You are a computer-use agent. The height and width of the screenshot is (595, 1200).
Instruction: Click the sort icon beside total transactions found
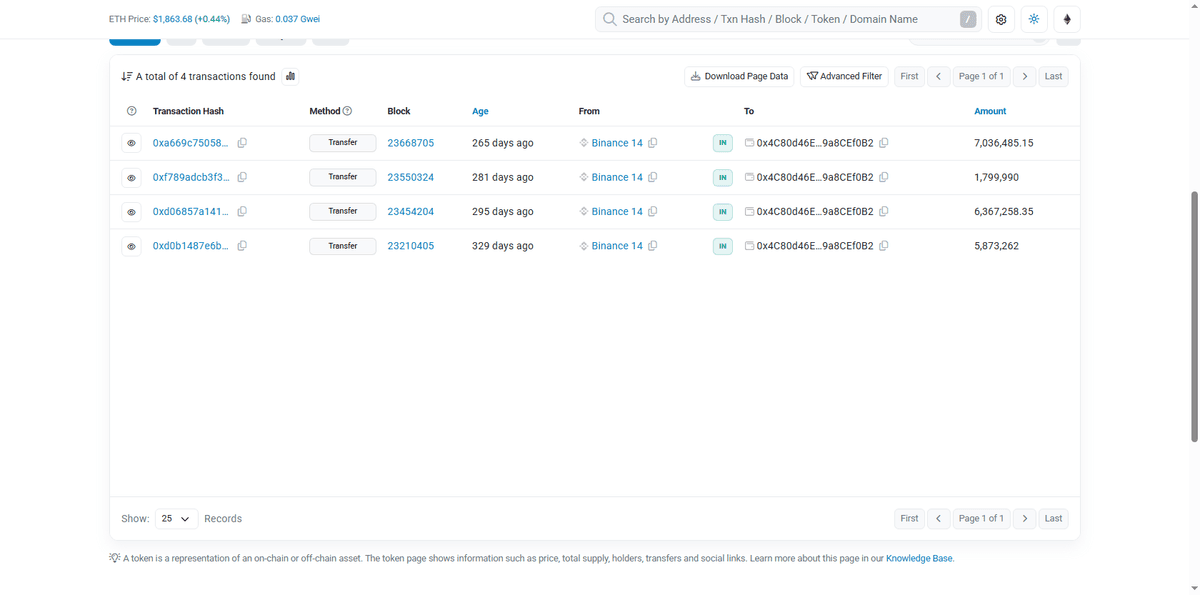(x=126, y=76)
